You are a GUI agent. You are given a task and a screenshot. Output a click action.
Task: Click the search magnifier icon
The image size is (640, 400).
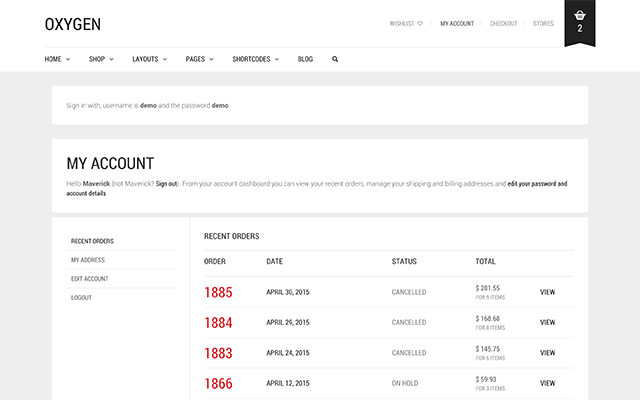point(335,59)
